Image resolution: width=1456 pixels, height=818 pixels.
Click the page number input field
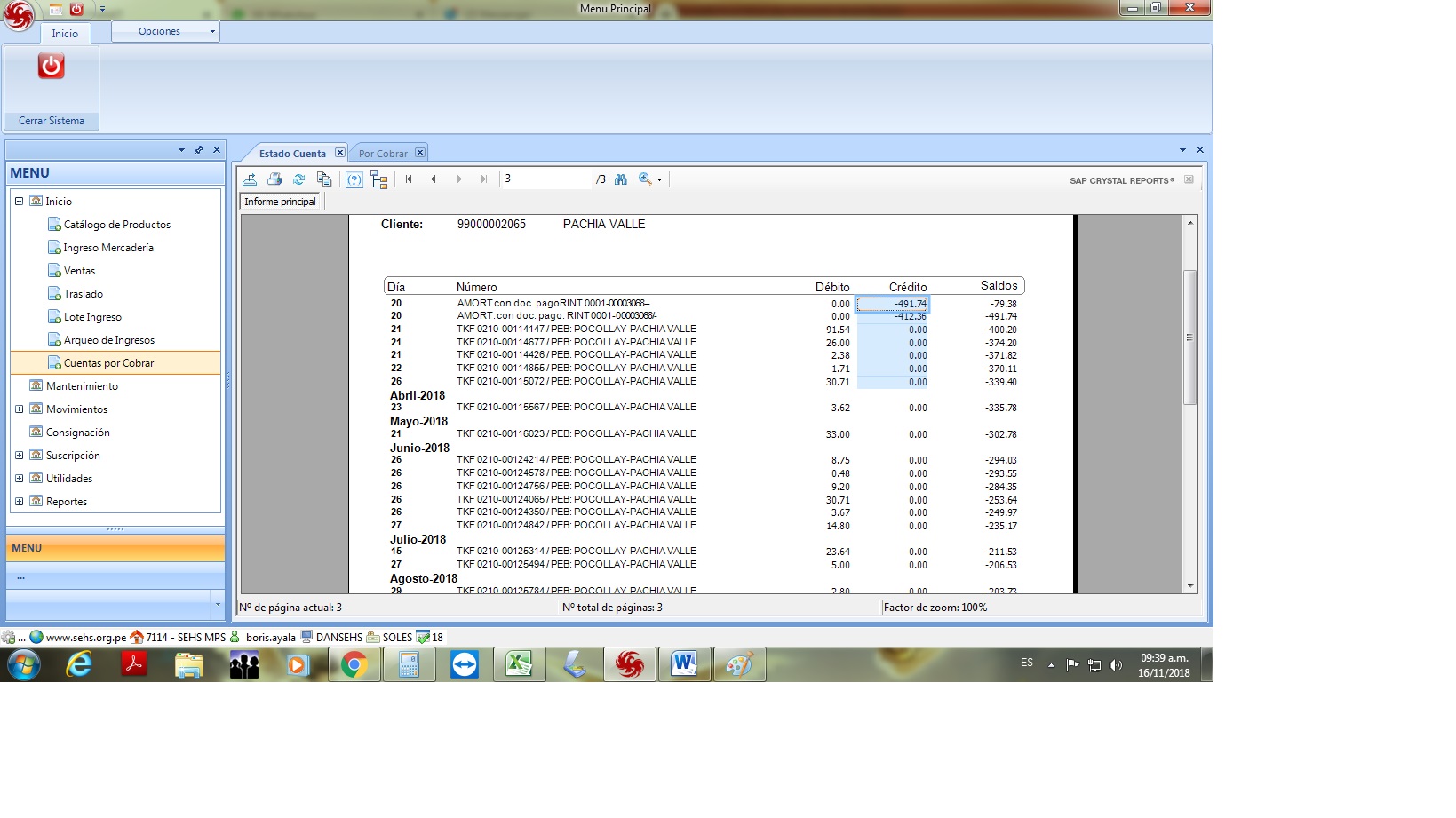545,179
